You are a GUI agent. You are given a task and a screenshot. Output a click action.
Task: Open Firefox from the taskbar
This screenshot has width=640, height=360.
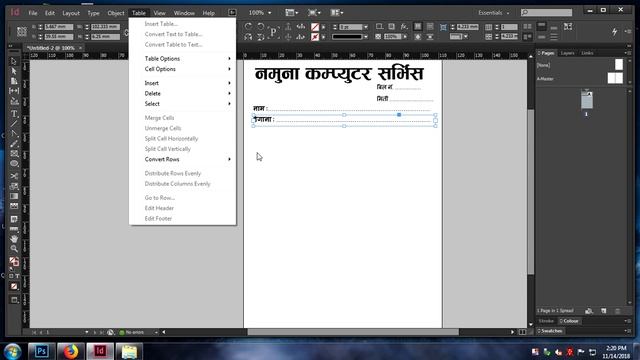[71, 351]
